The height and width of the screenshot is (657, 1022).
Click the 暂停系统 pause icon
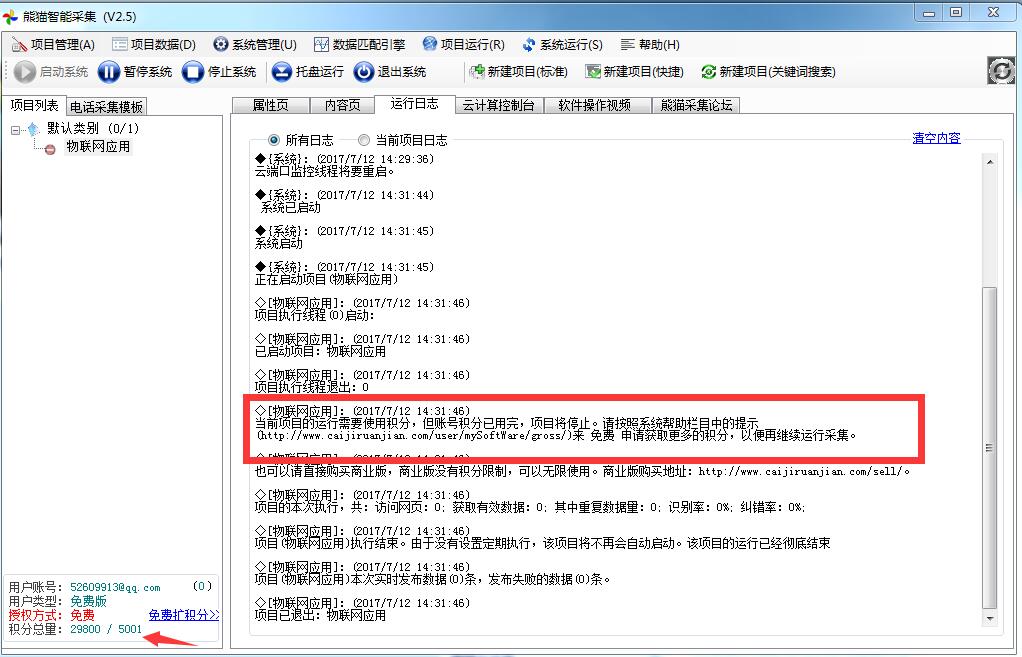pos(109,72)
